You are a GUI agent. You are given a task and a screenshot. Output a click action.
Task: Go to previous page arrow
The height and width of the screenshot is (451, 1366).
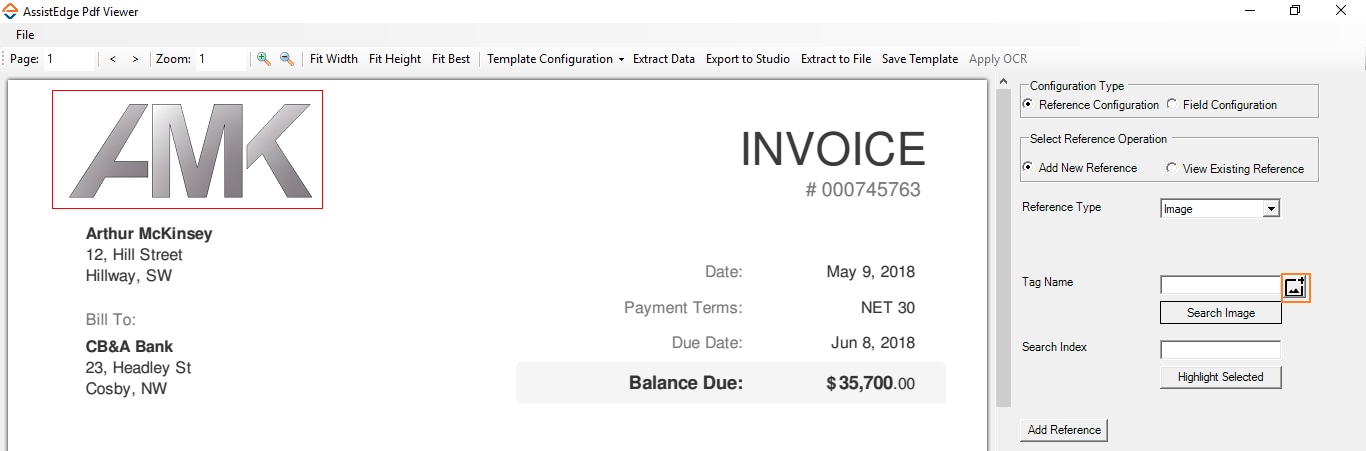click(113, 59)
